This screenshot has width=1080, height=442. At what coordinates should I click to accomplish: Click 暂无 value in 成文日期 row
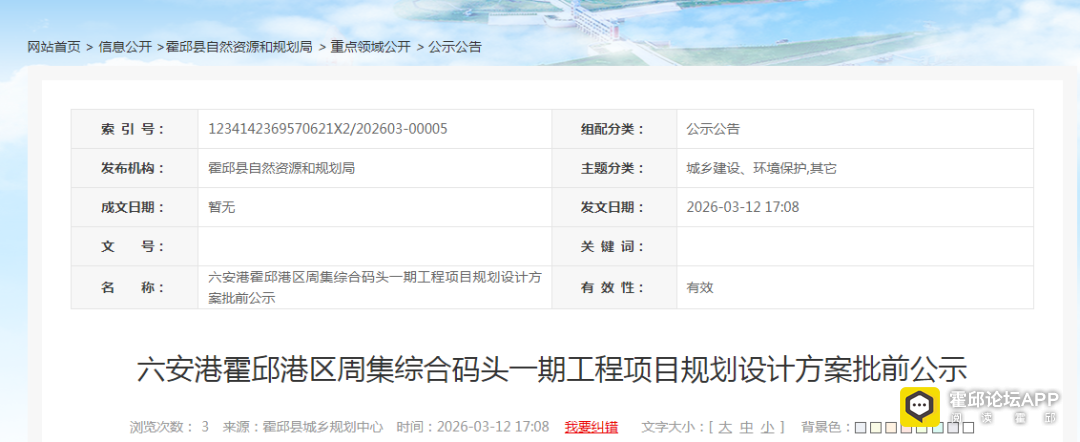pyautogui.click(x=222, y=207)
